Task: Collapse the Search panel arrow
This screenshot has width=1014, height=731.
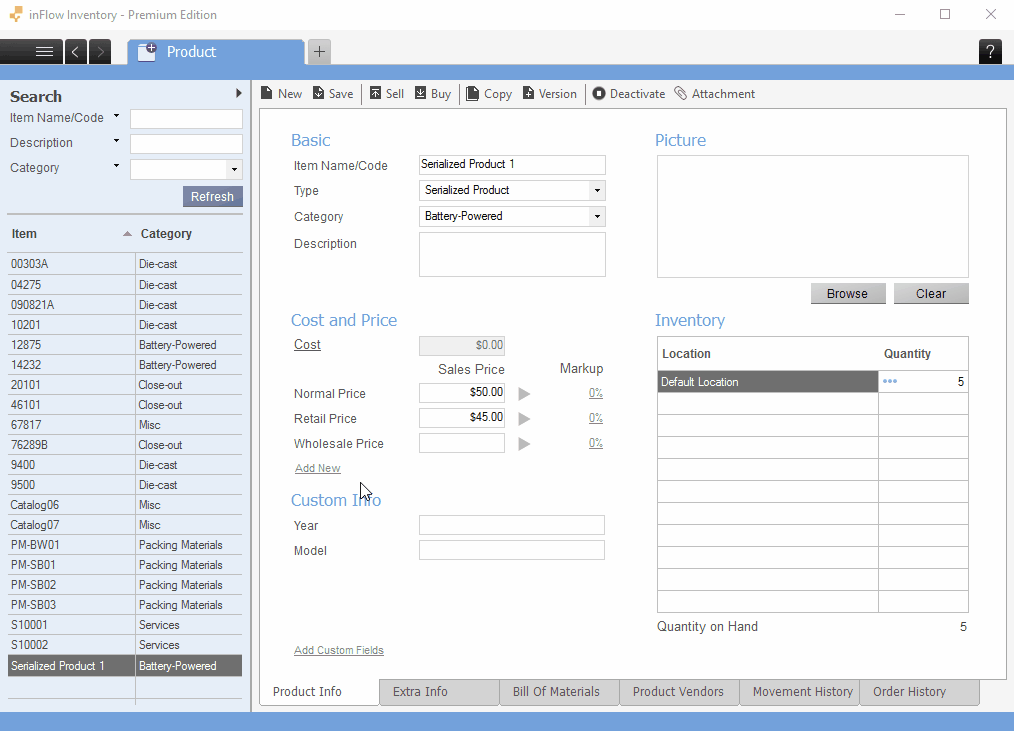Action: [239, 93]
